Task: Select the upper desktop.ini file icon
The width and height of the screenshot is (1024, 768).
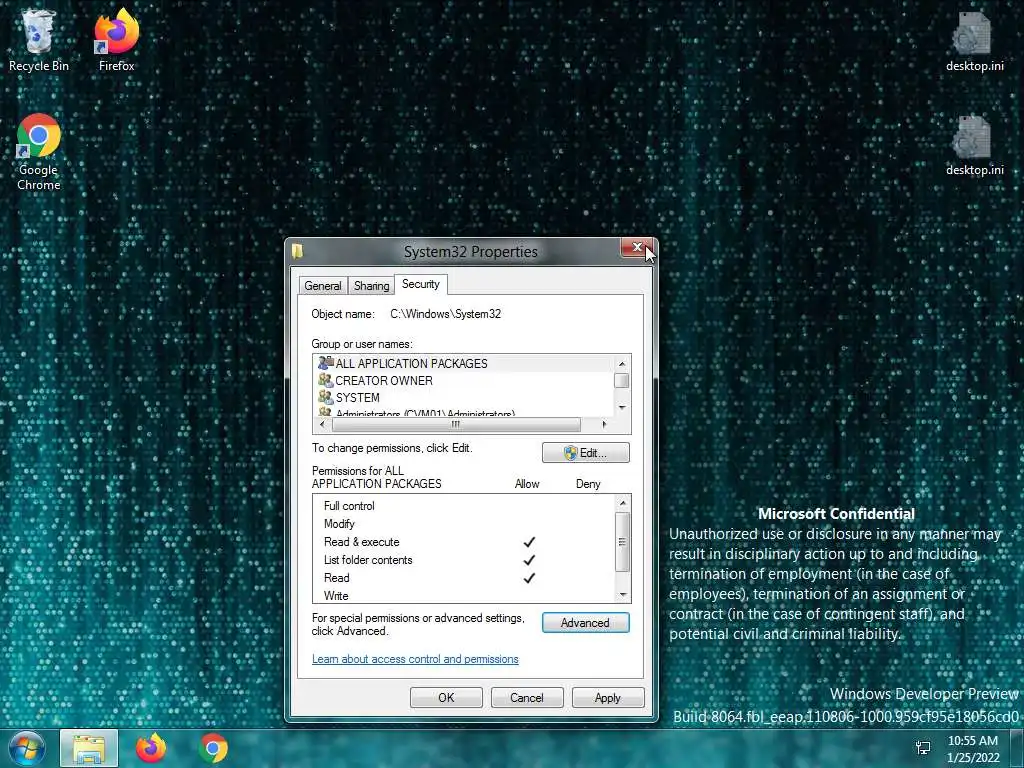Action: pyautogui.click(x=974, y=42)
